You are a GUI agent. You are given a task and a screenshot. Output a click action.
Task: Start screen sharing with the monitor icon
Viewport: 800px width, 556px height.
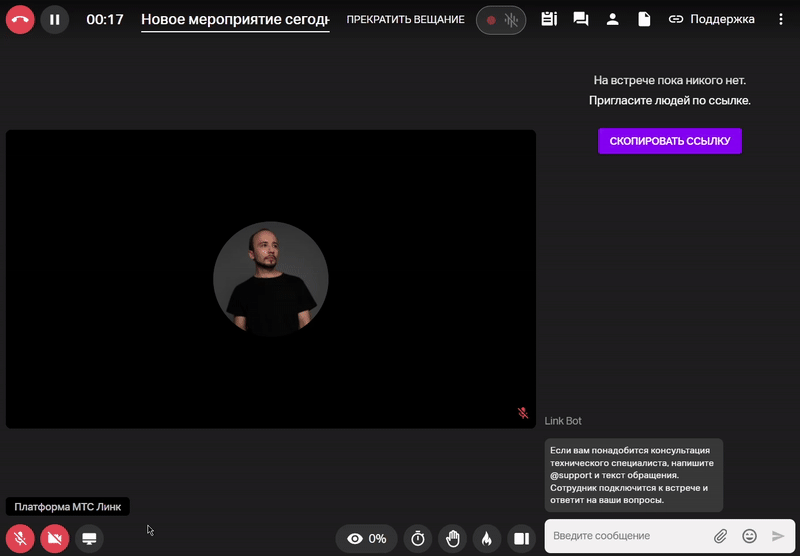pyautogui.click(x=89, y=539)
